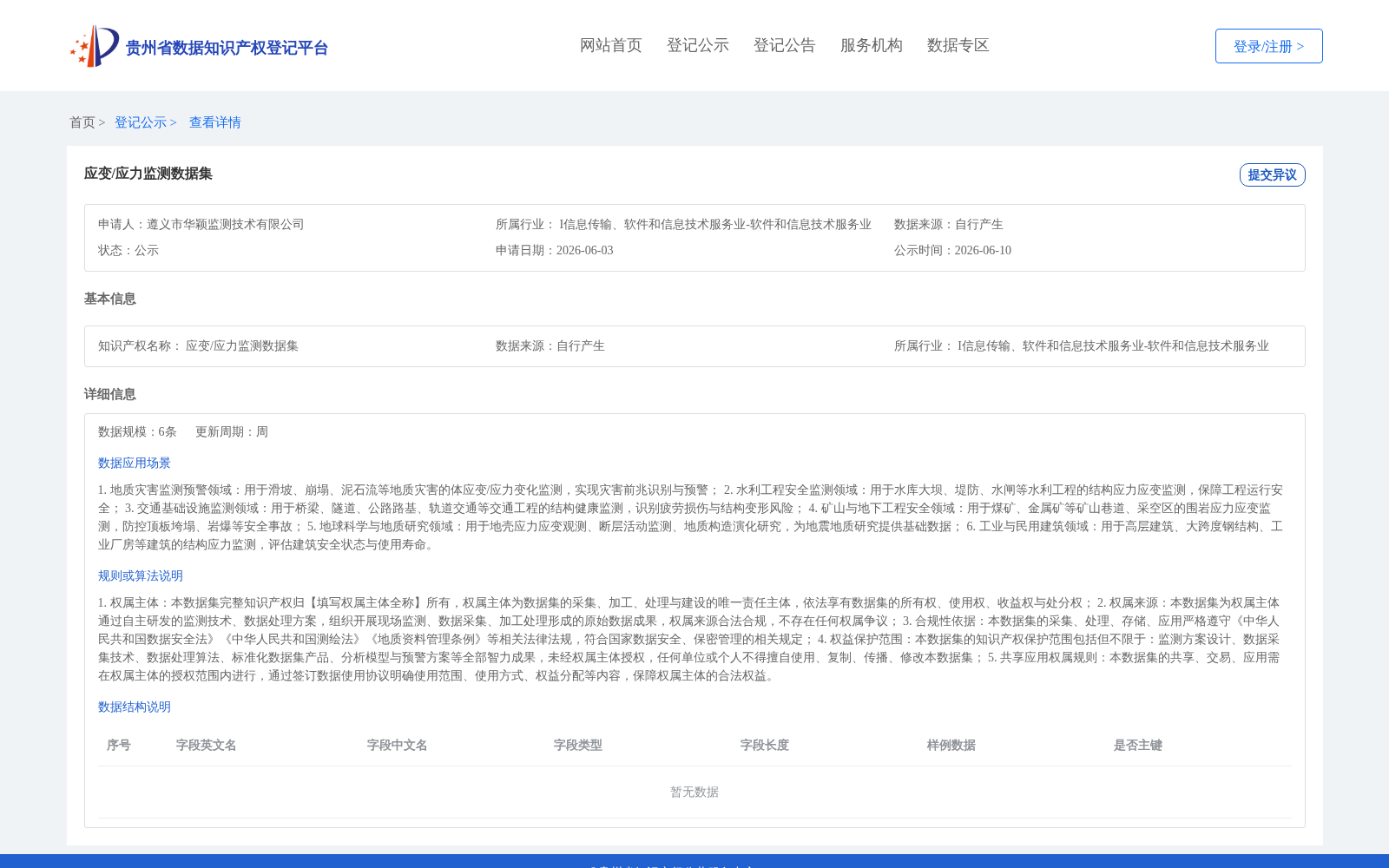Go to 首页 breadcrumb
Viewport: 1389px width, 868px height.
coord(82,122)
